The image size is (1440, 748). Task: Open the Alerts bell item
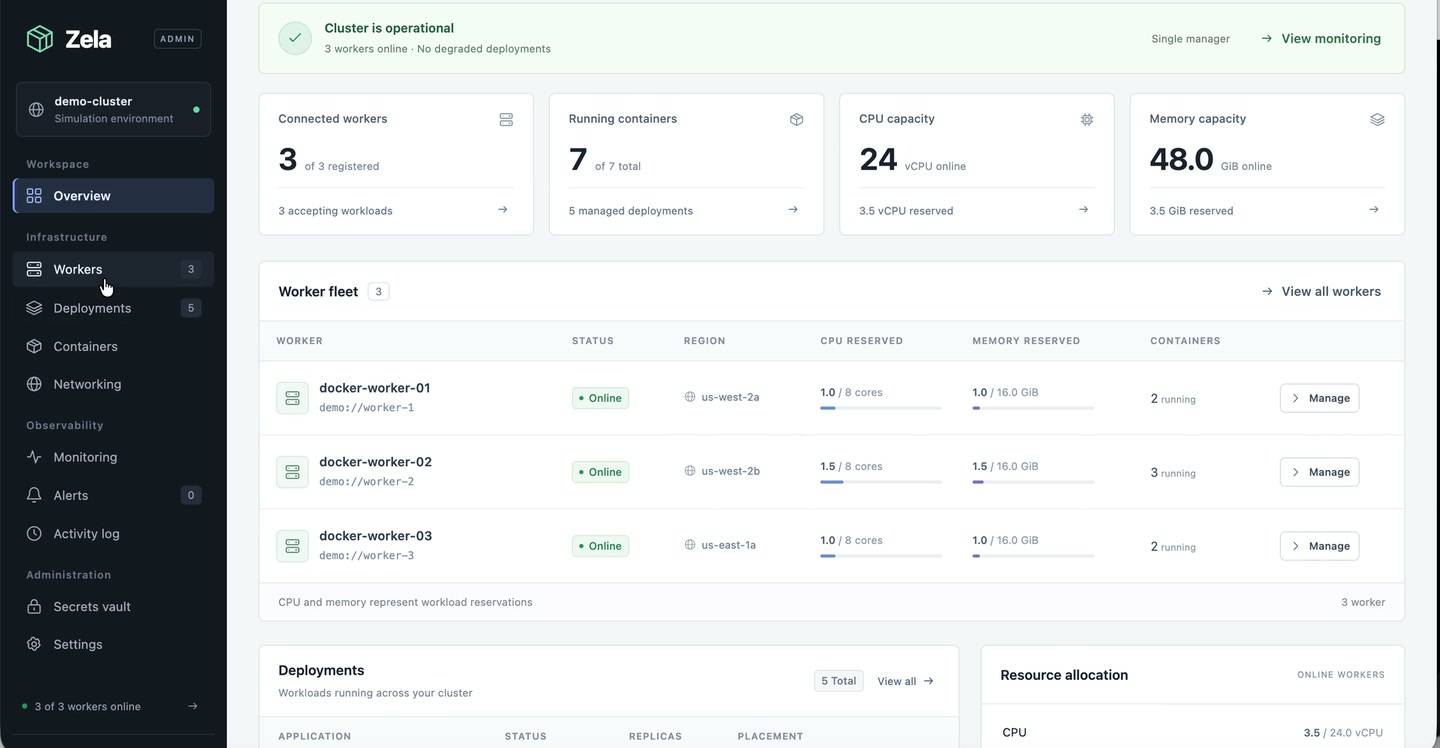click(x=113, y=495)
